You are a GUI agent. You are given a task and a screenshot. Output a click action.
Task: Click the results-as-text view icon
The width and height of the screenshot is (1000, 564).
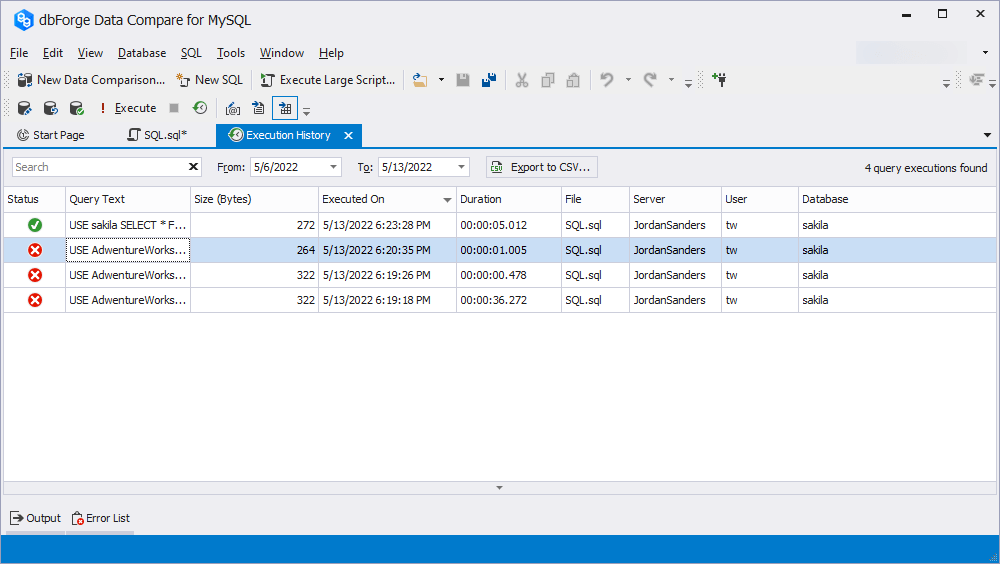click(x=233, y=108)
